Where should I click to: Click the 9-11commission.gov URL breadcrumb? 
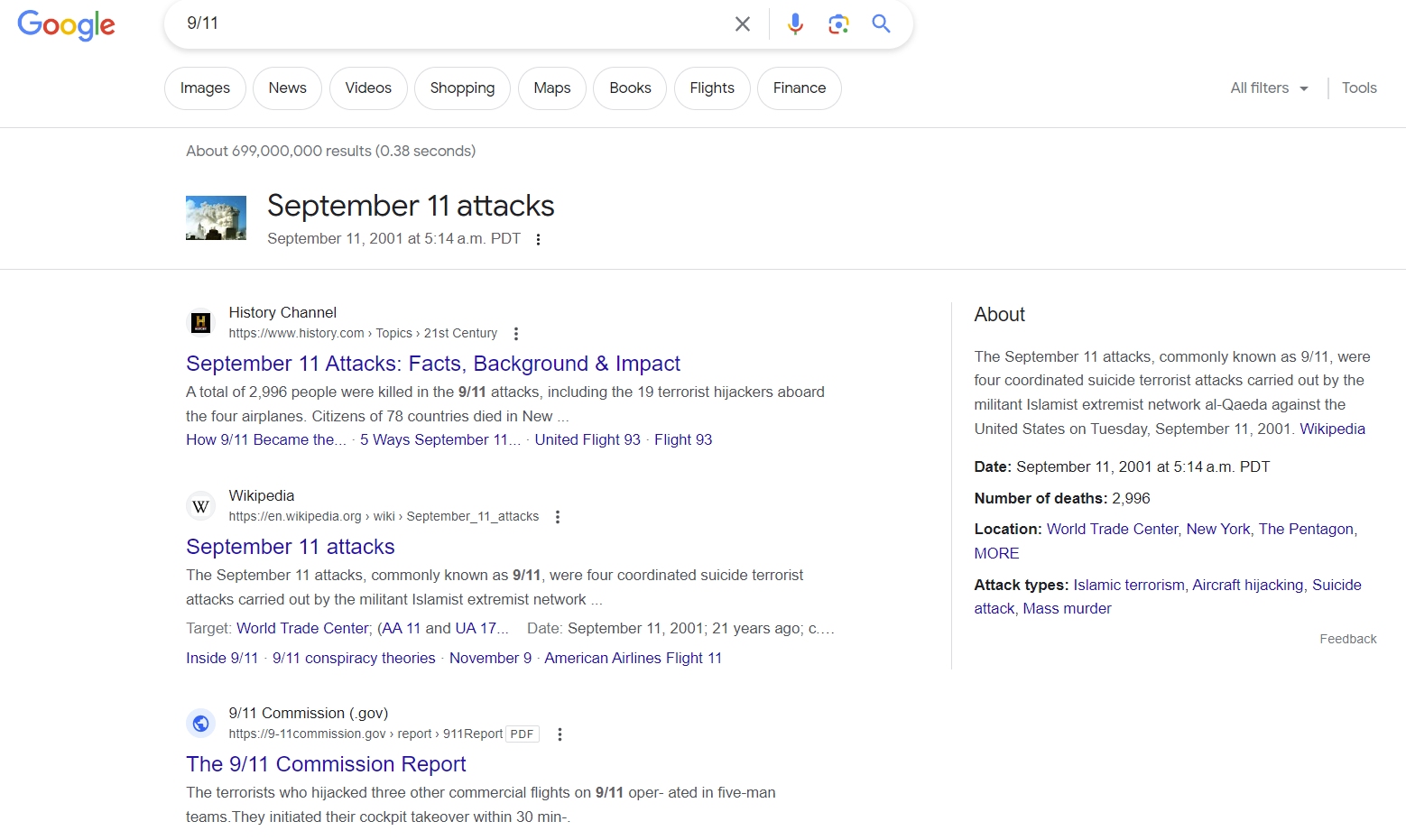[x=365, y=734]
